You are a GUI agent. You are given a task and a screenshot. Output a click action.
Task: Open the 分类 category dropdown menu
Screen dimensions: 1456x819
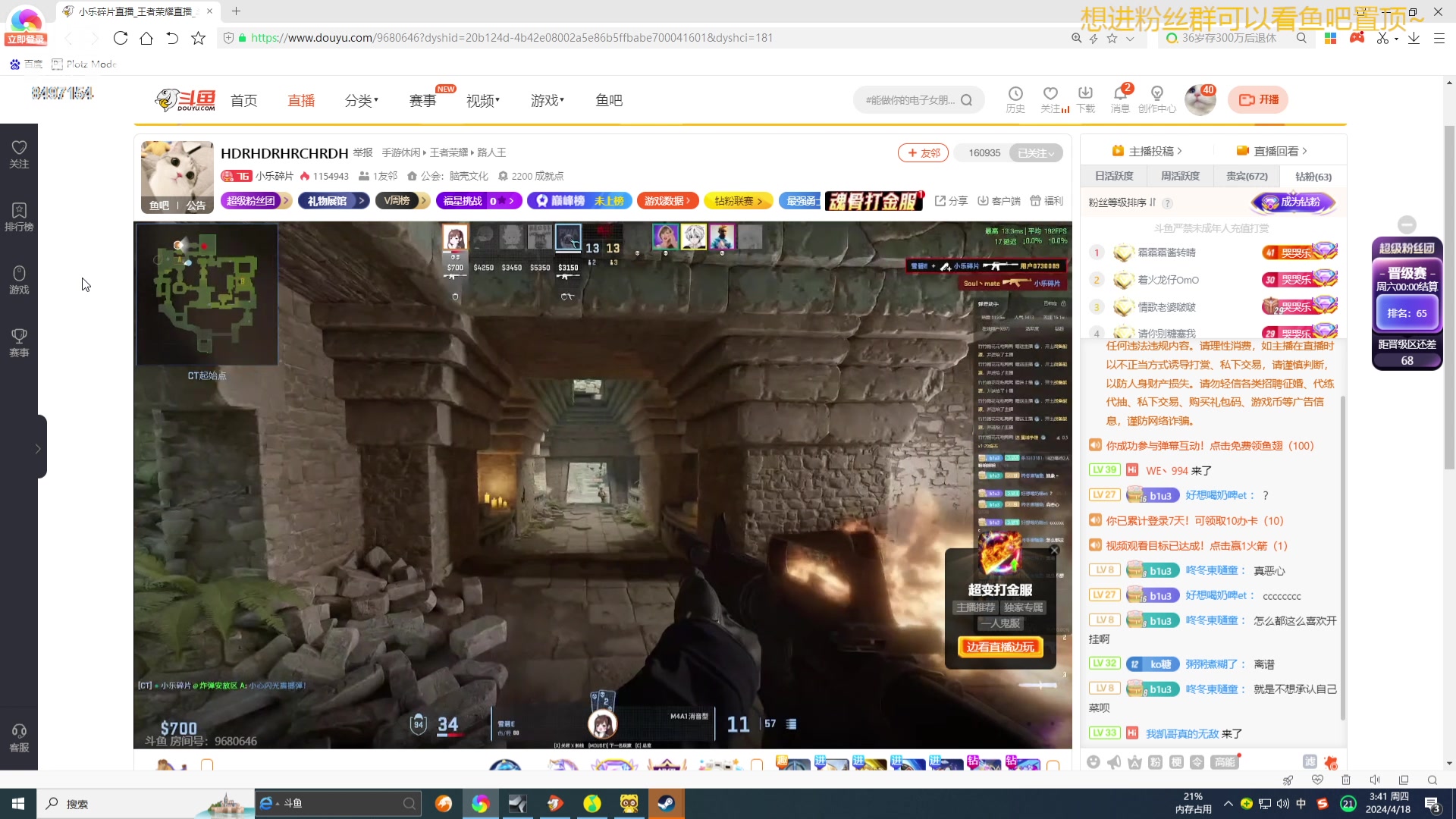(361, 101)
